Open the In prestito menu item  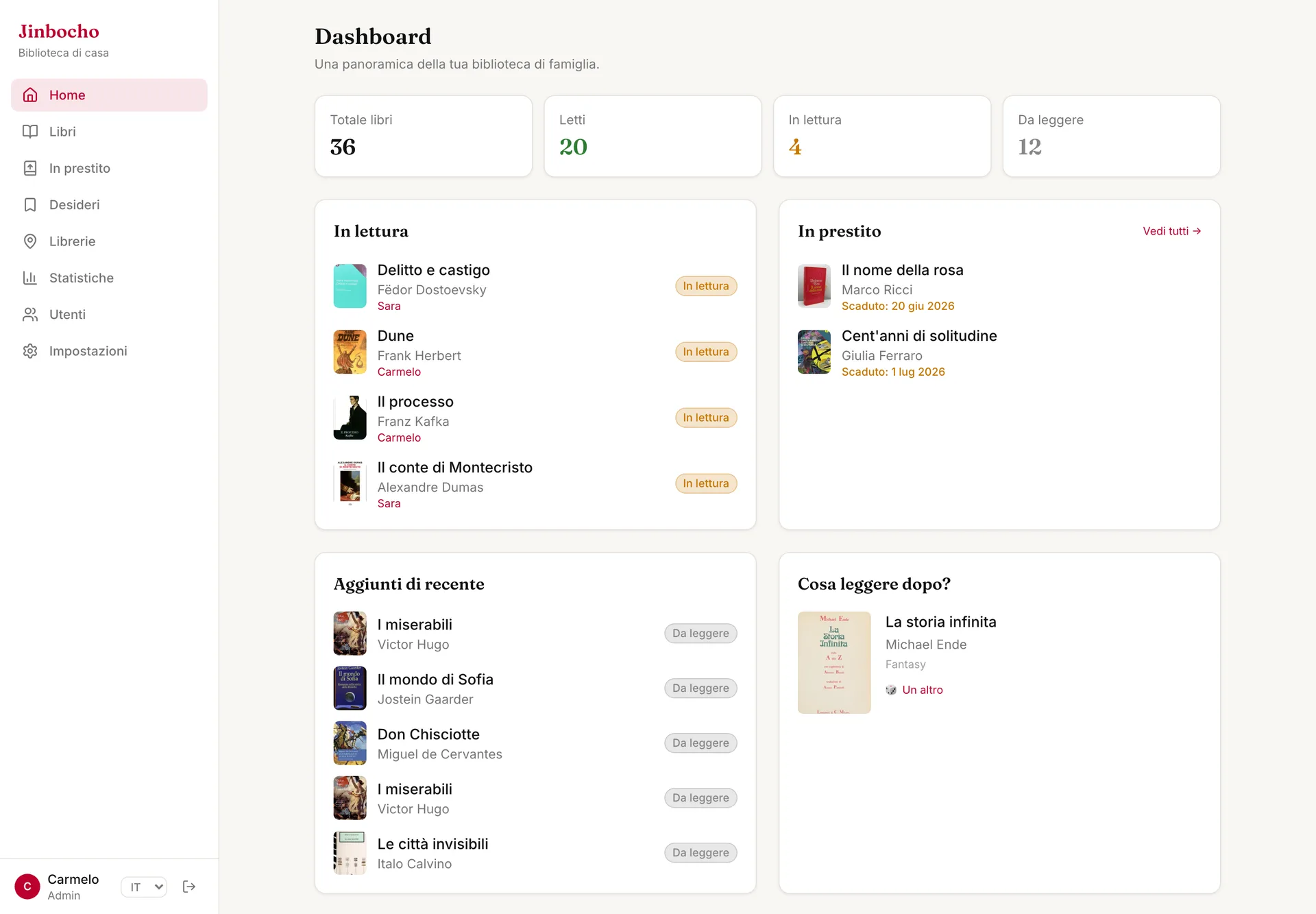point(109,168)
